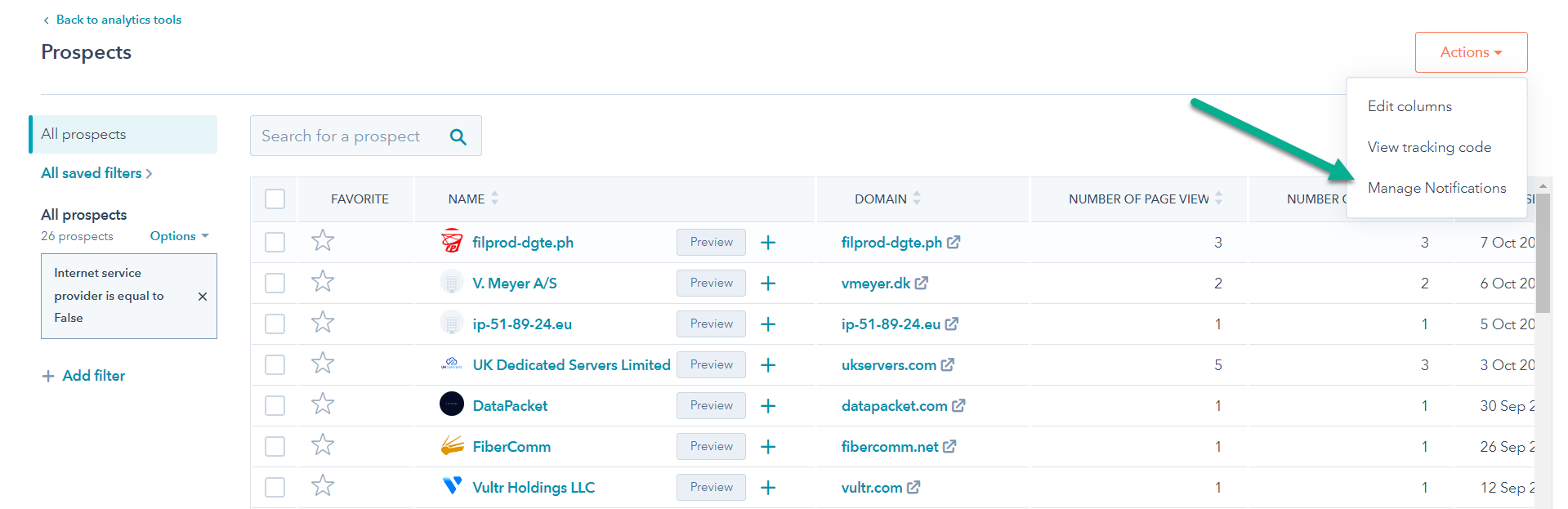Screen dimensions: 1568x509
Task: Open Manage Notifications menu item
Action: coord(1436,188)
